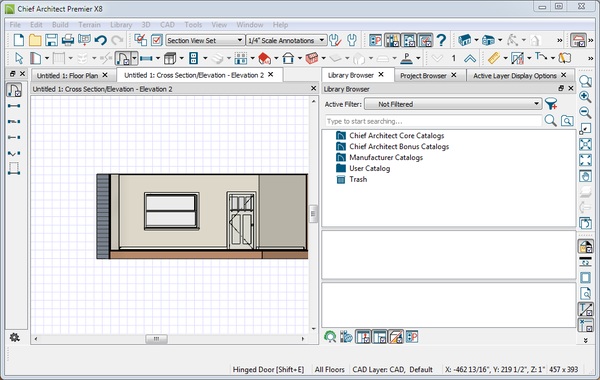
Task: Select the Hinged Door tool in toolbar
Action: tap(123, 59)
